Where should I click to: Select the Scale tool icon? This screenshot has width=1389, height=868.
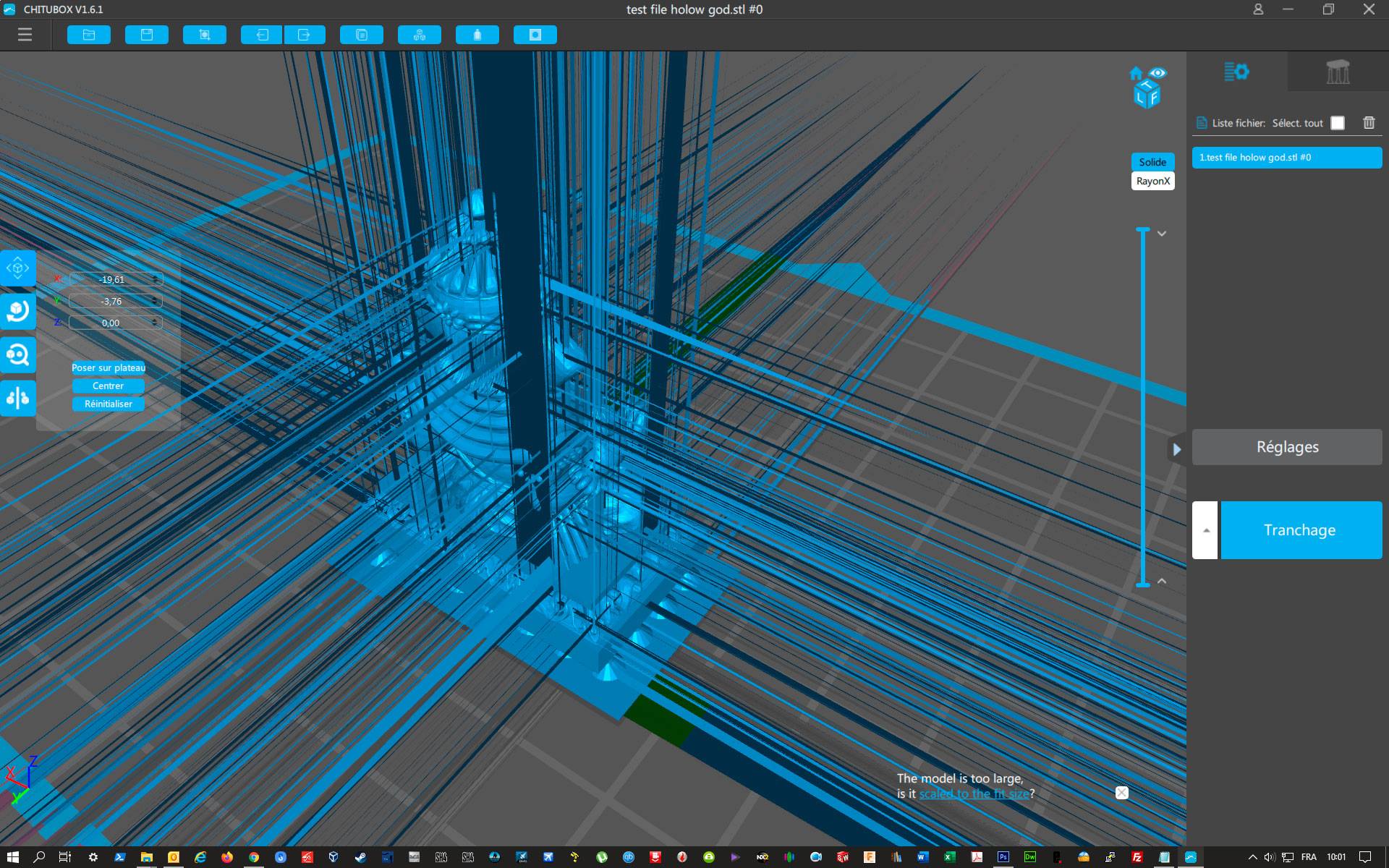[x=17, y=354]
